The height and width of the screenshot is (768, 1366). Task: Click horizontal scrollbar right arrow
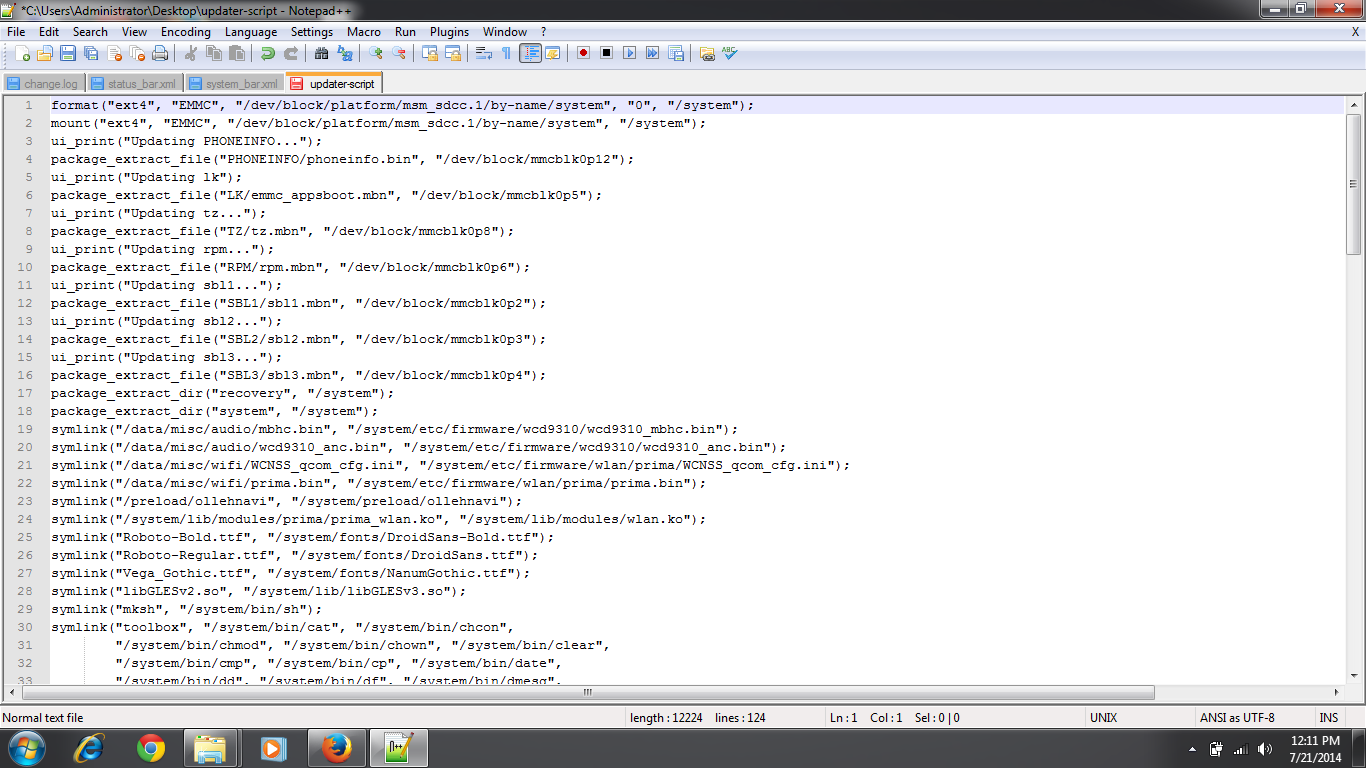[1337, 692]
